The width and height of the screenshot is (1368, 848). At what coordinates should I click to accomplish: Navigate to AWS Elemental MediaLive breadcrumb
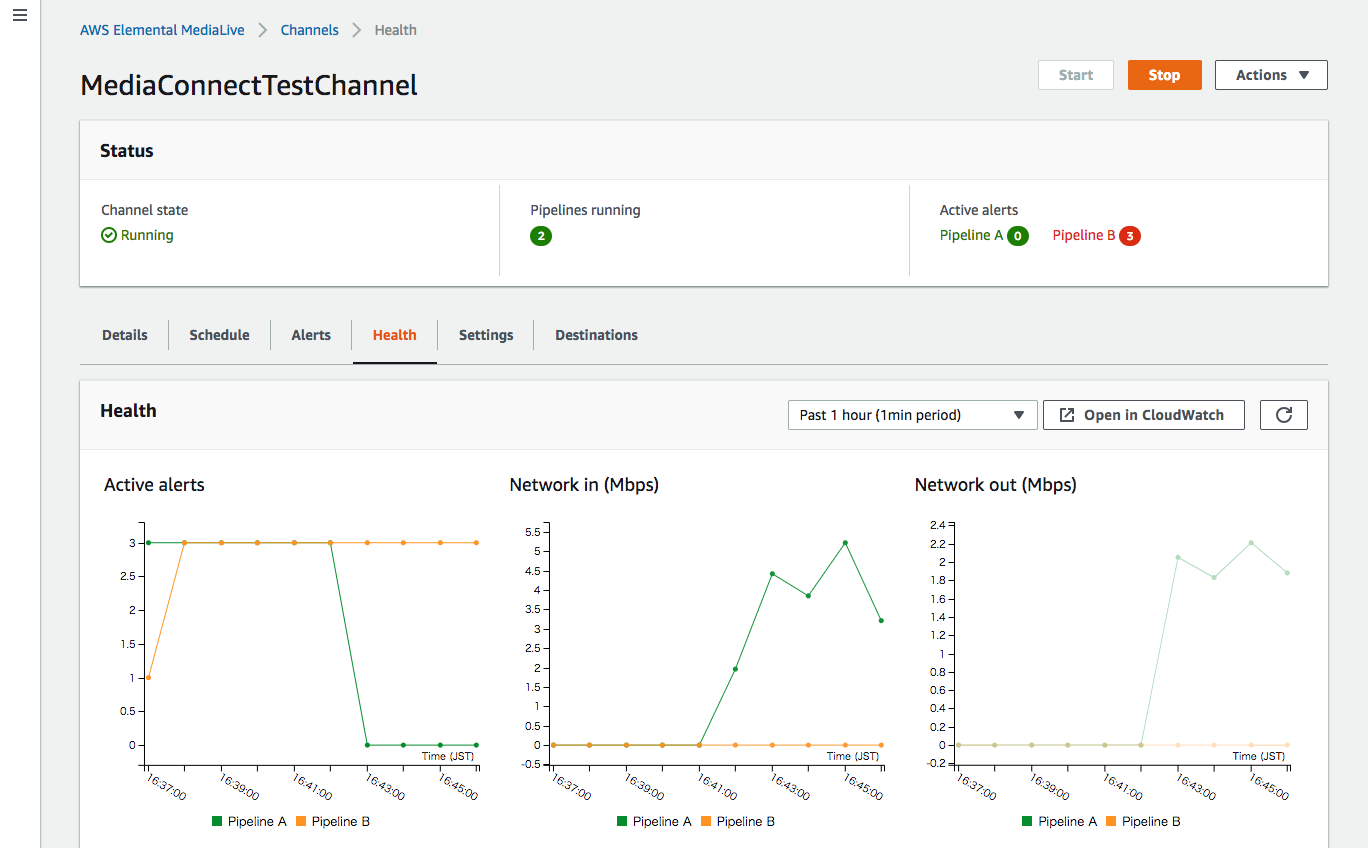162,30
